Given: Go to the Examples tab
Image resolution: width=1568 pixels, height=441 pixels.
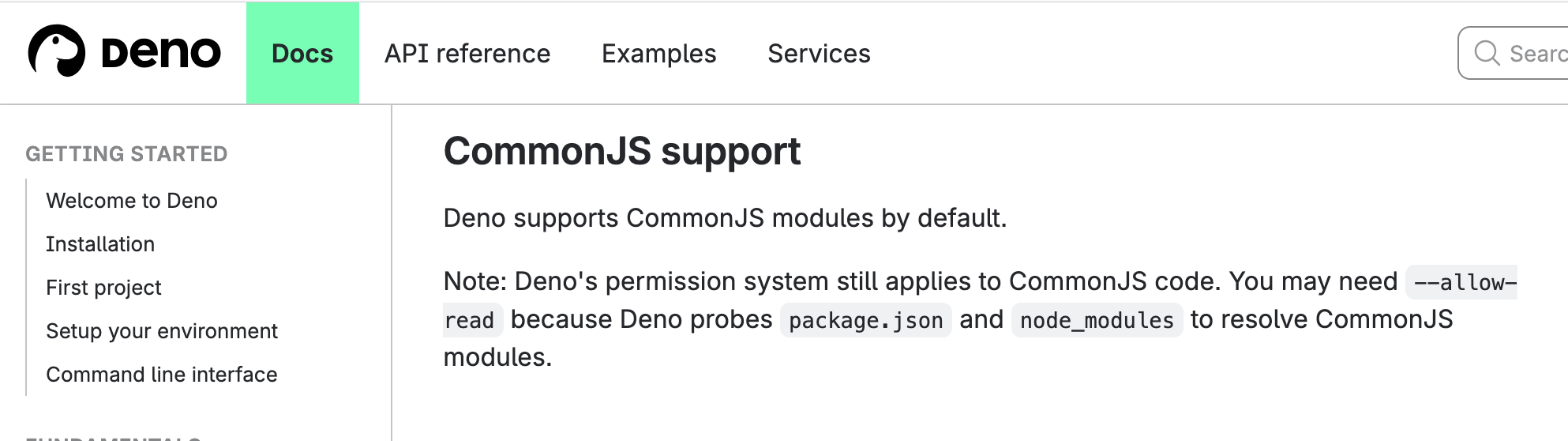Looking at the screenshot, I should pos(658,54).
